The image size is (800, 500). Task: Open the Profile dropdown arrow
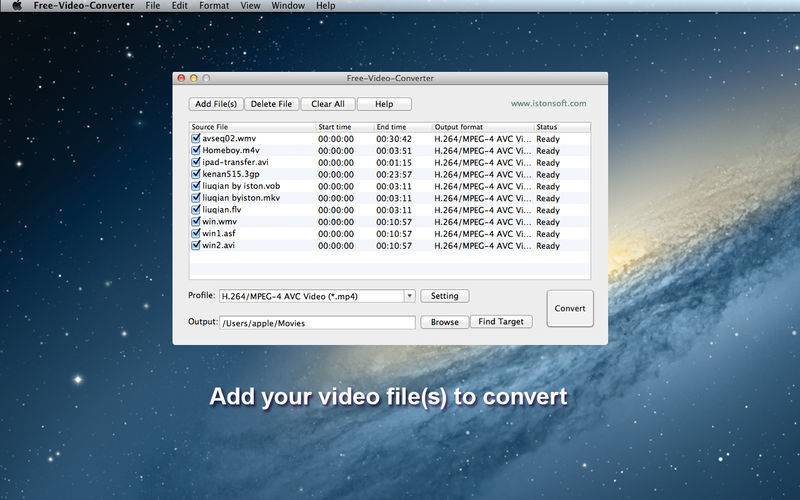pyautogui.click(x=409, y=296)
